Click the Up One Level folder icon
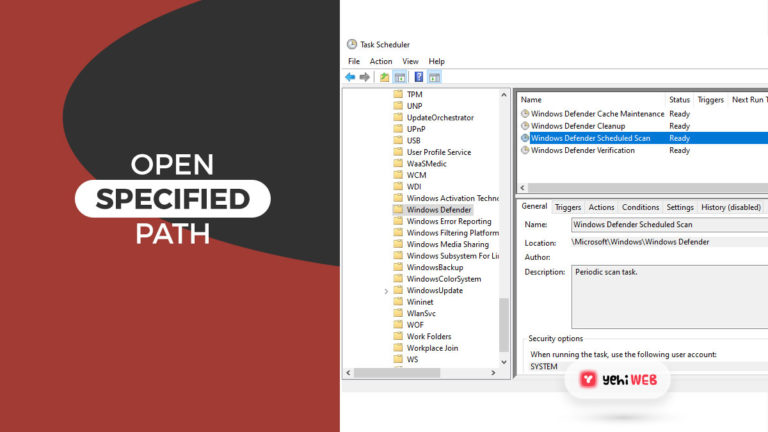Screen dimensions: 768x432 385,77
